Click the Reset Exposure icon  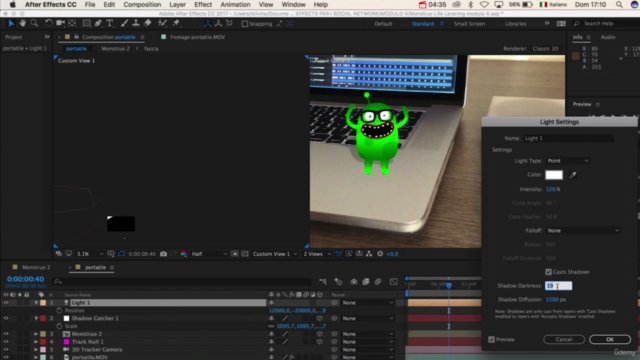point(380,254)
